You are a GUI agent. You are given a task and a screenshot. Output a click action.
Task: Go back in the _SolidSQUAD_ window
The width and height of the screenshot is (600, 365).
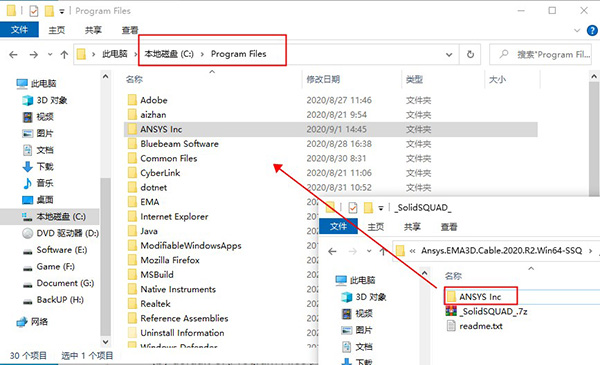pyautogui.click(x=333, y=251)
